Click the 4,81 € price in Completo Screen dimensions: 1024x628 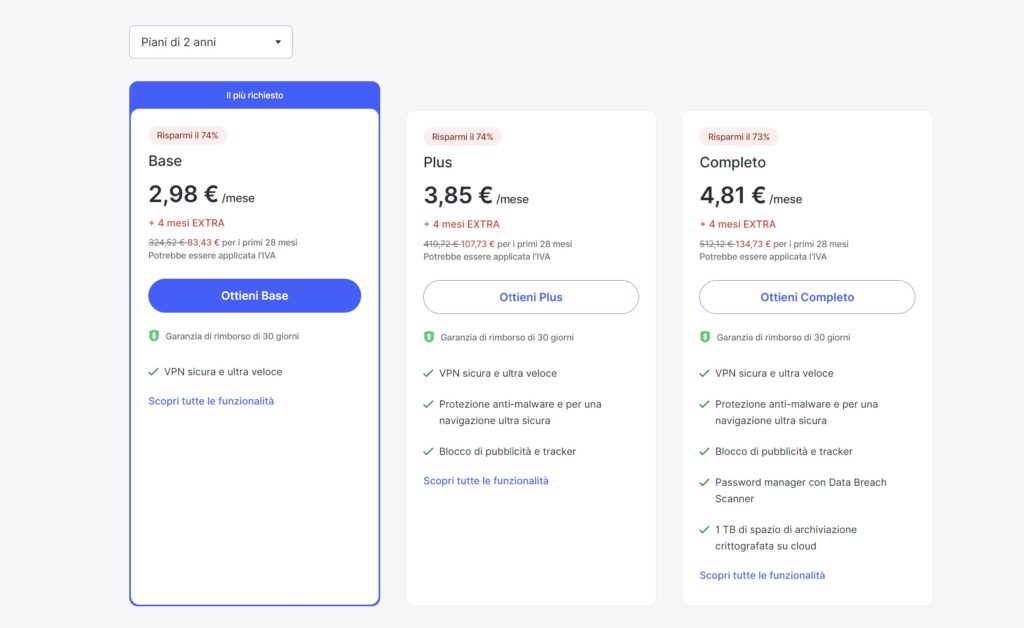[x=732, y=195]
